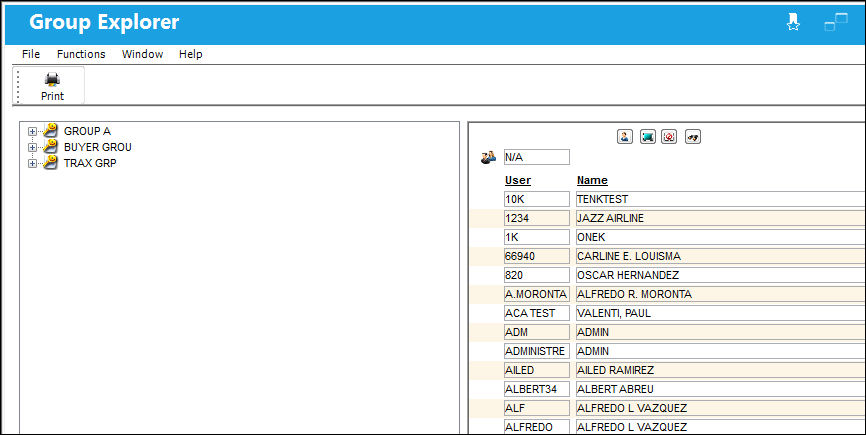866x435 pixels.
Task: Click ADMIN name in ADM row
Action: pos(720,332)
